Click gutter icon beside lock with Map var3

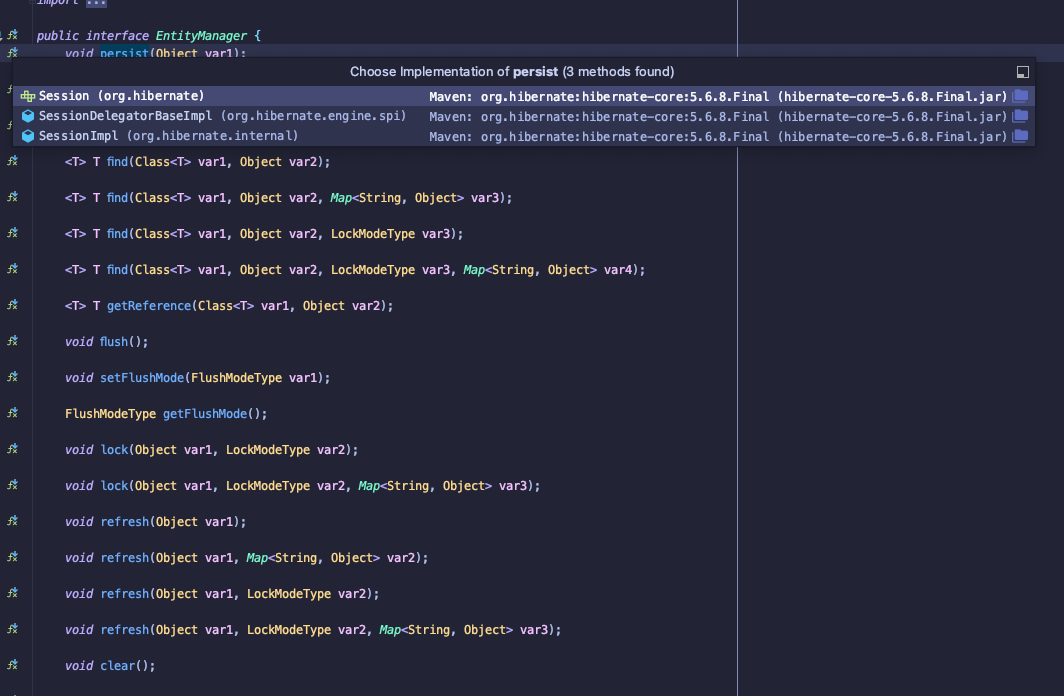pyautogui.click(x=12, y=485)
